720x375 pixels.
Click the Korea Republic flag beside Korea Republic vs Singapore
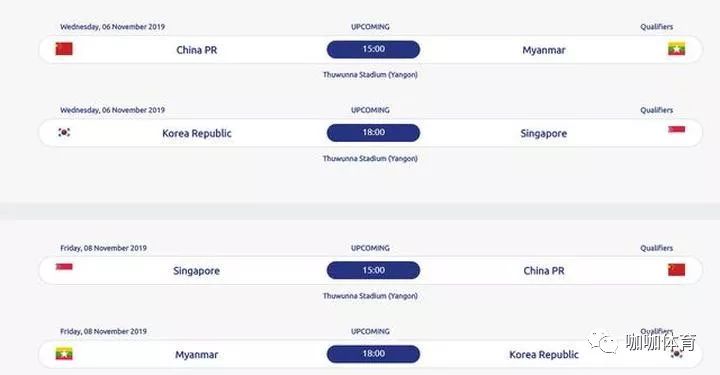64,132
